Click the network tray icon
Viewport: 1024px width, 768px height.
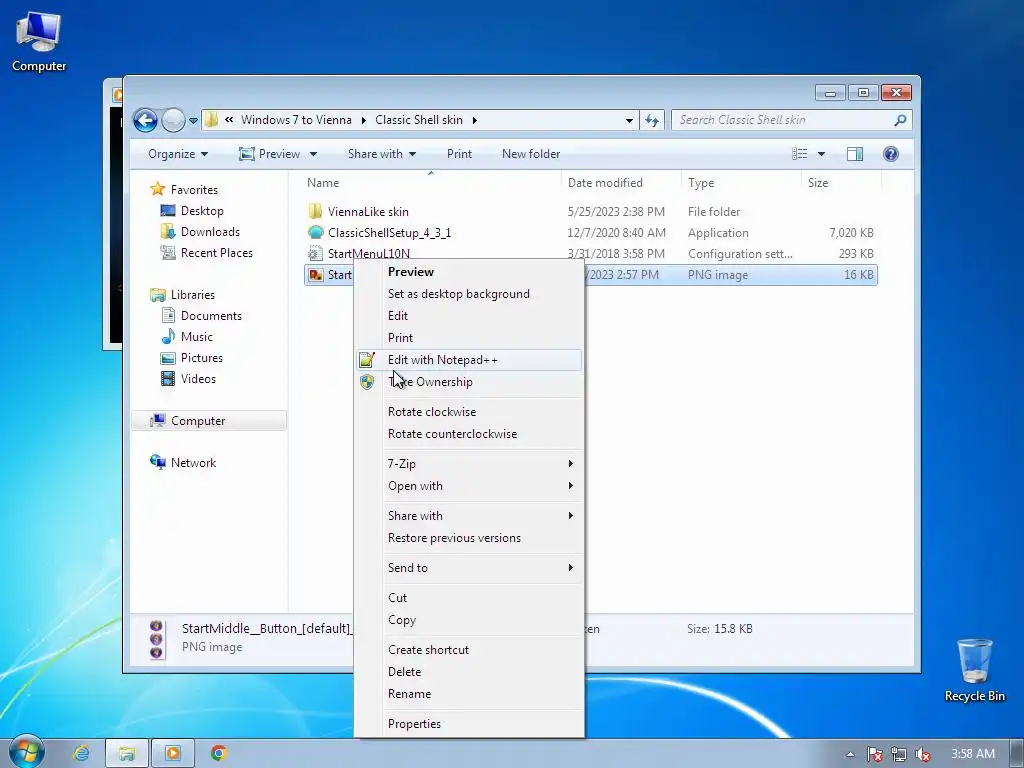click(899, 754)
